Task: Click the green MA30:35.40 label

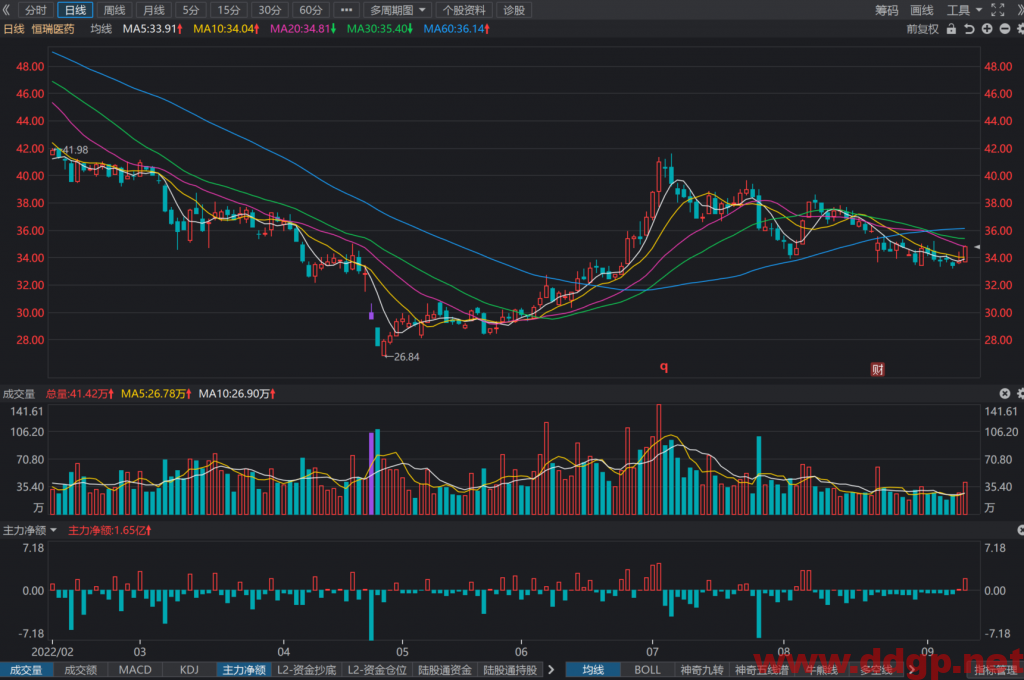Action: 379,29
